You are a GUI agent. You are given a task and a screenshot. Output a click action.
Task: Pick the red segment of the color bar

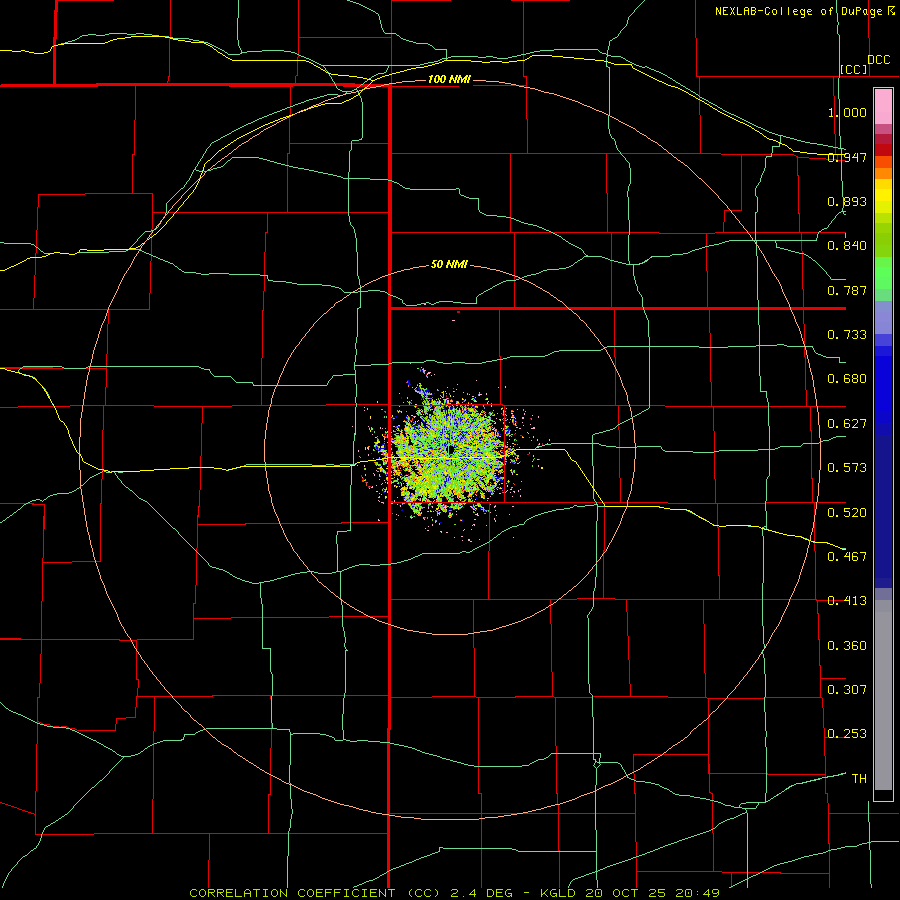tap(883, 150)
